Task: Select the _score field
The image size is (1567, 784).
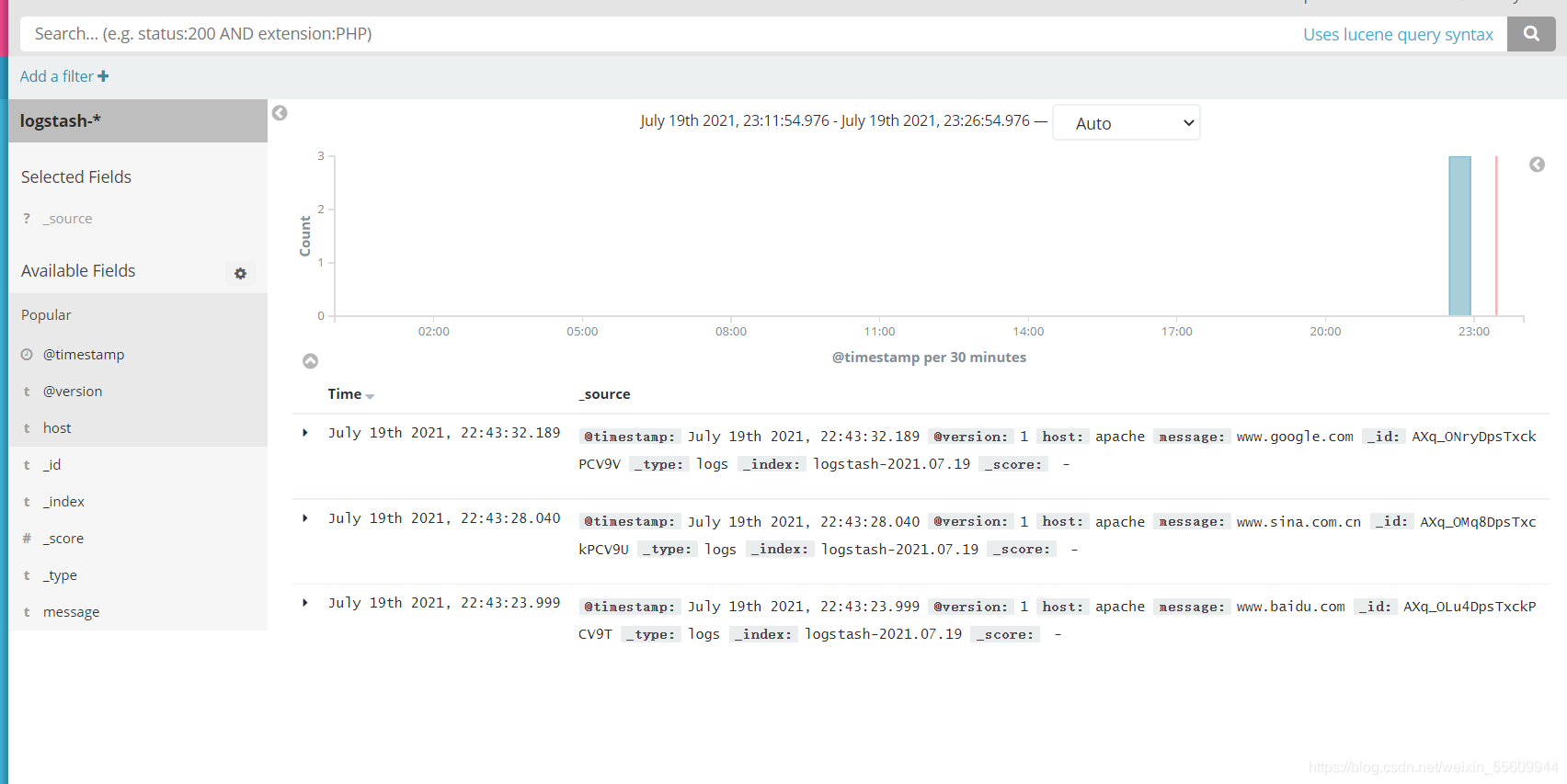Action: pos(63,539)
